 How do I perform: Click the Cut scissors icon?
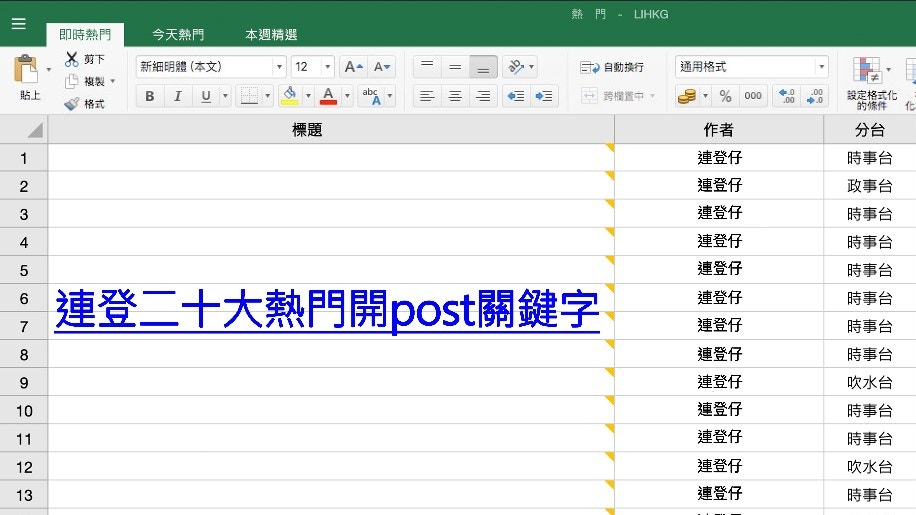(x=72, y=59)
